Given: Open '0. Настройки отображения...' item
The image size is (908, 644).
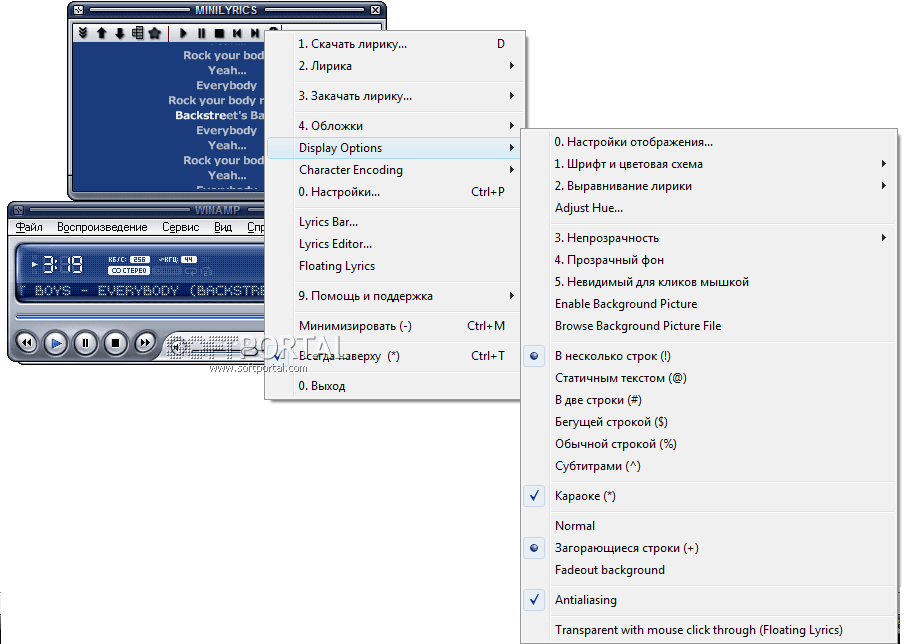Looking at the screenshot, I should [709, 142].
